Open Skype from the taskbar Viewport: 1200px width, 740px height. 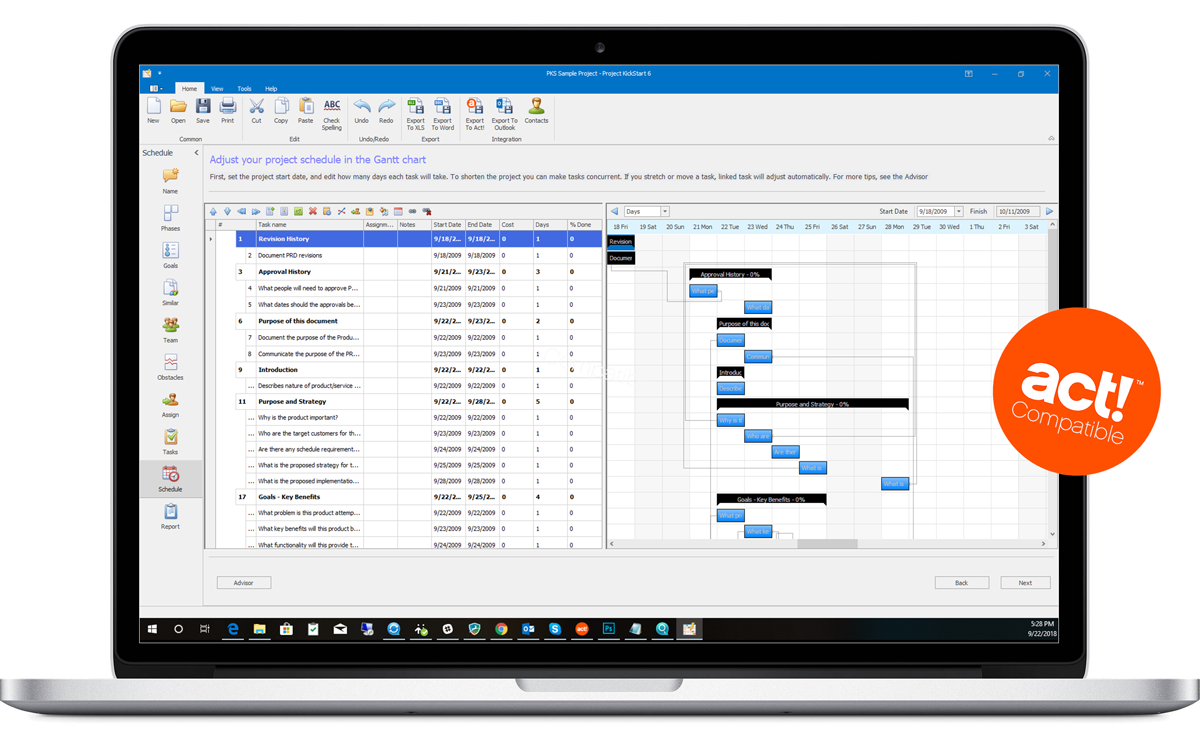[555, 629]
